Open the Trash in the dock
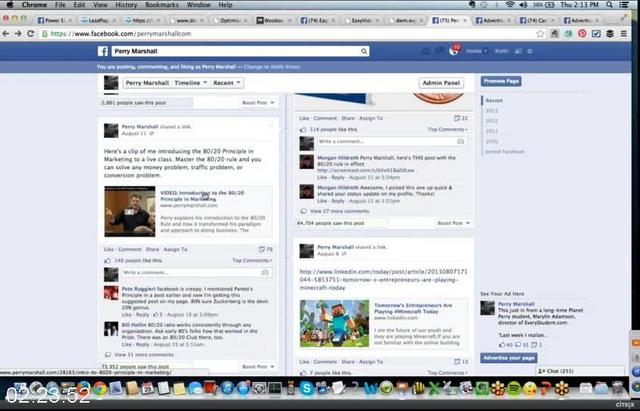640x411 pixels. [617, 388]
